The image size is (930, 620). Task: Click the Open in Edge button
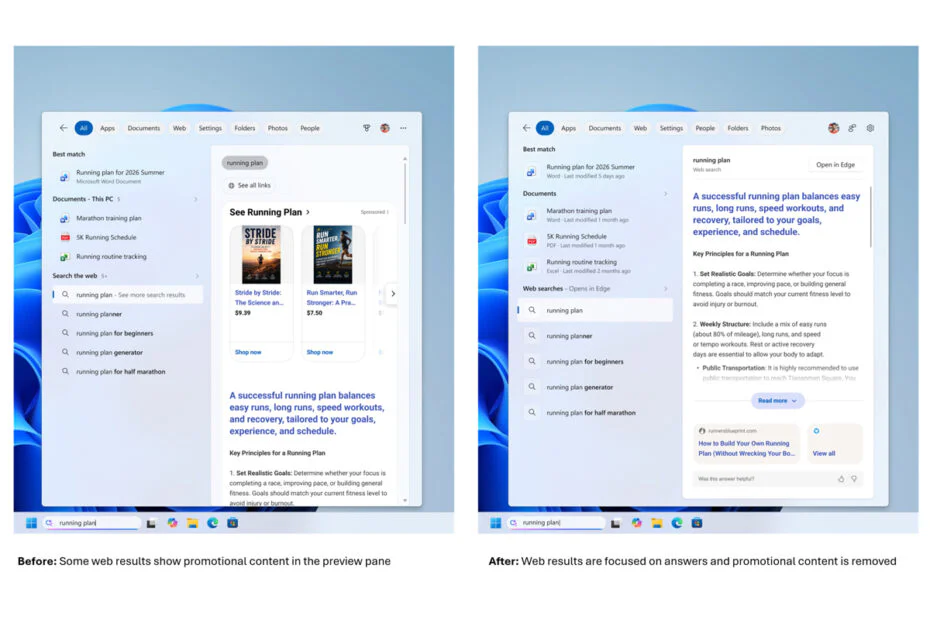tap(835, 165)
